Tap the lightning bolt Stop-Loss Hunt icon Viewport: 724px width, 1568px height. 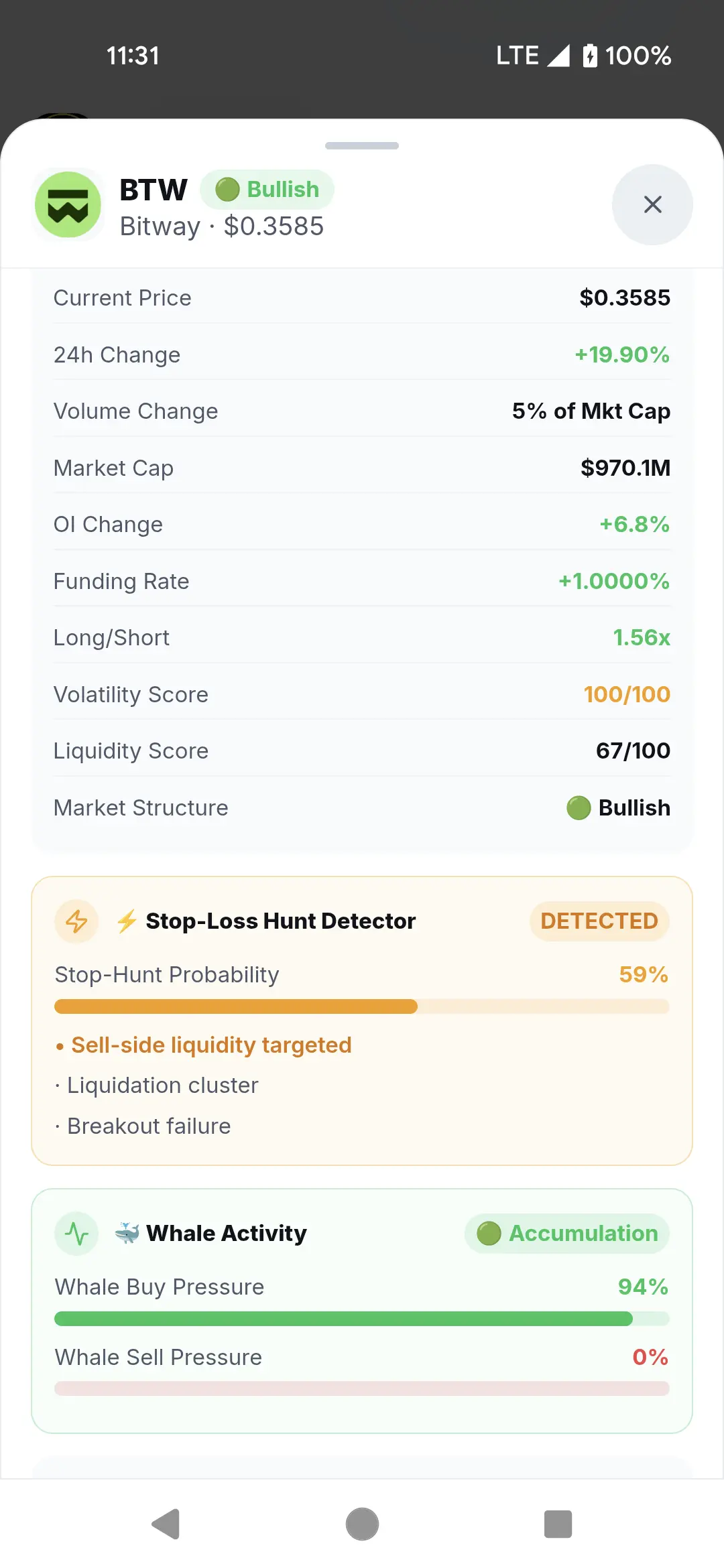(76, 921)
